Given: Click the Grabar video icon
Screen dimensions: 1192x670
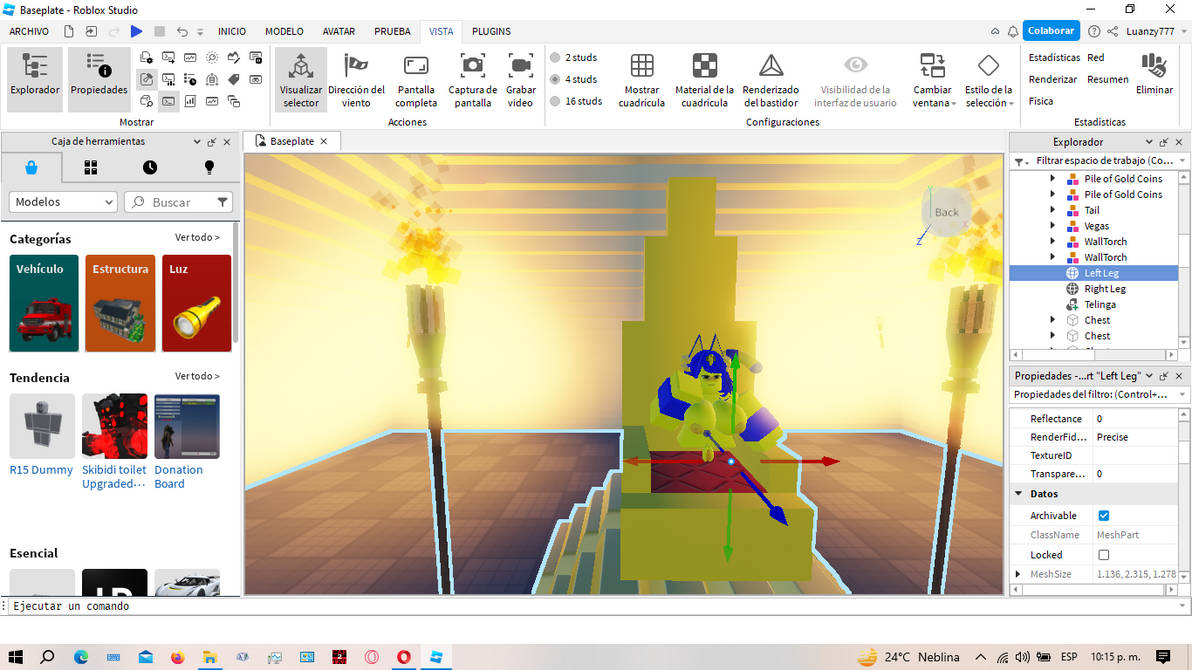Looking at the screenshot, I should coord(520,68).
